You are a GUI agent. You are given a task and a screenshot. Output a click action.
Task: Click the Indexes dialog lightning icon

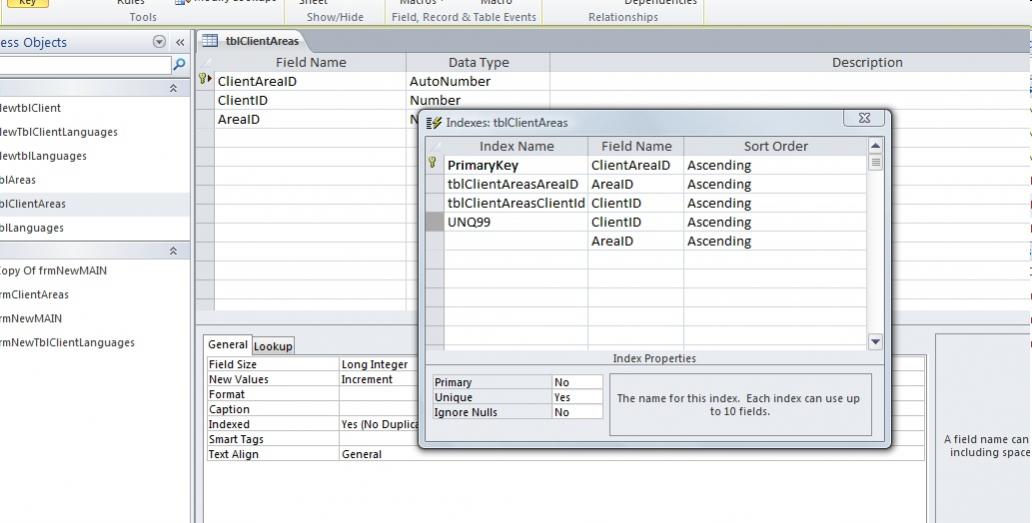pos(434,123)
